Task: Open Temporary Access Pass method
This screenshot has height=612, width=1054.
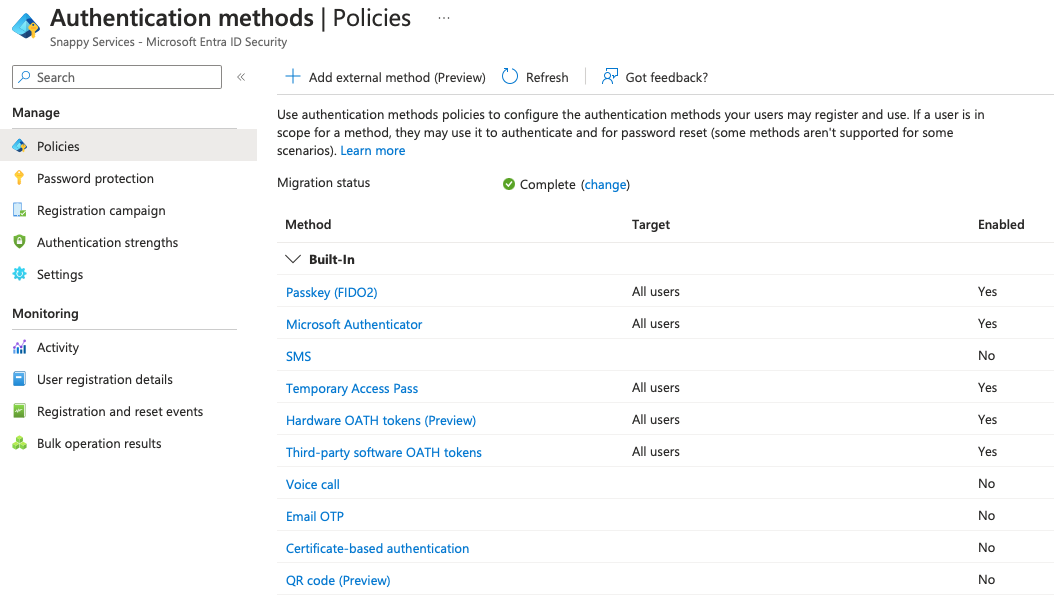Action: tap(352, 388)
